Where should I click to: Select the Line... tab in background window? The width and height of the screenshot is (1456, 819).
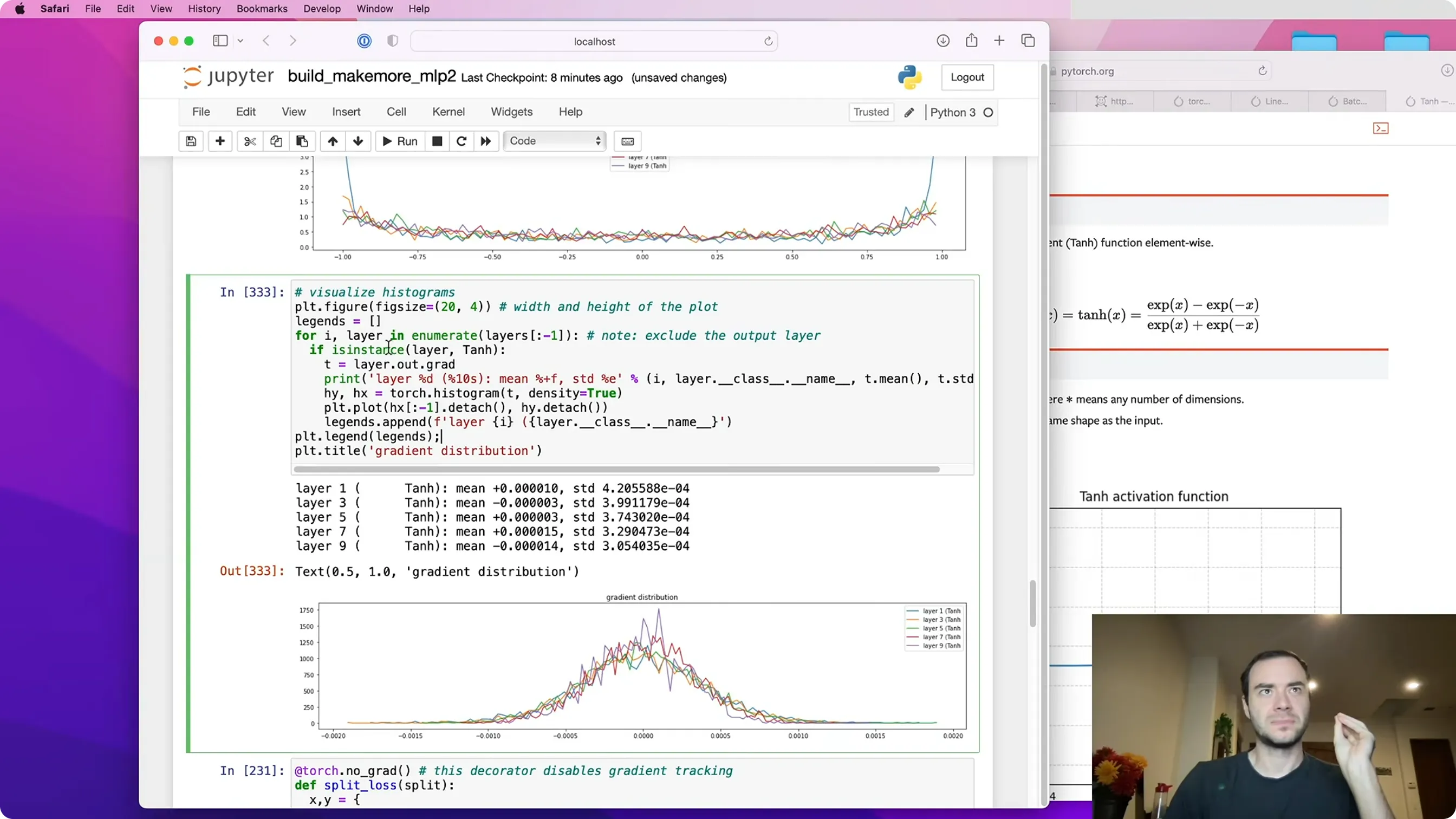click(x=1270, y=101)
